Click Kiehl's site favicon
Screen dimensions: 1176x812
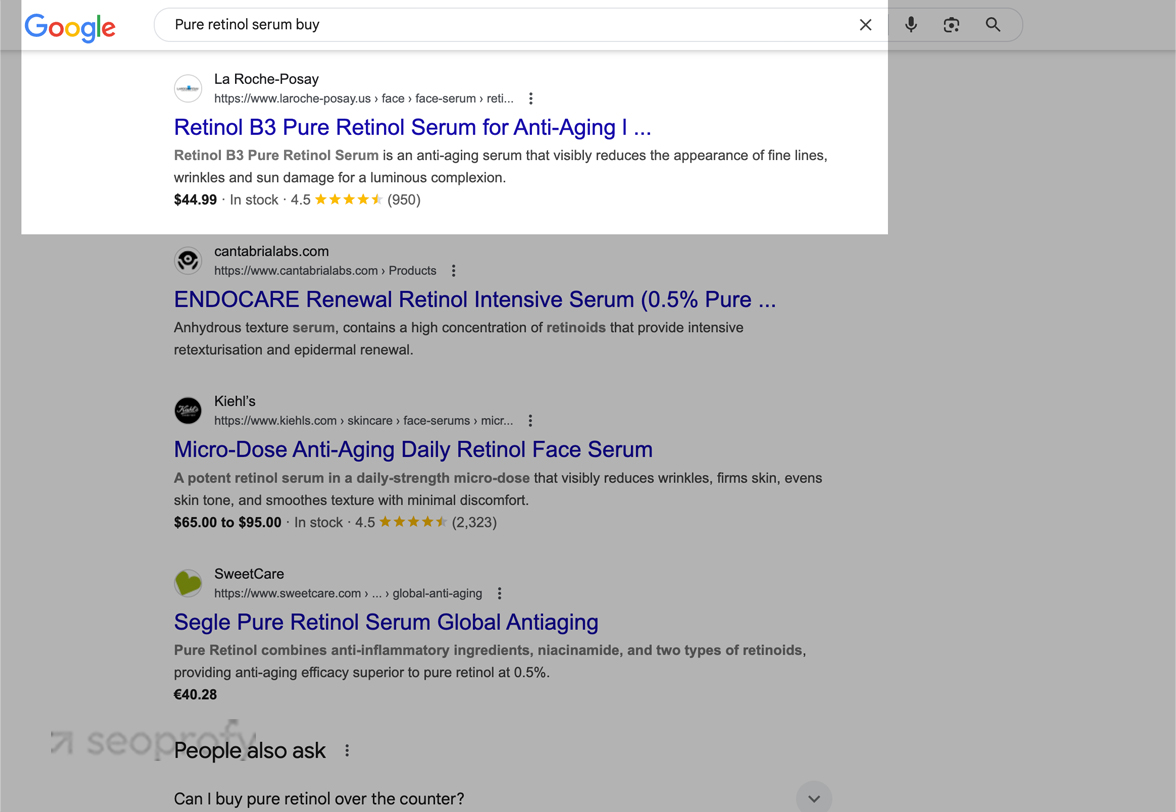[x=188, y=411]
